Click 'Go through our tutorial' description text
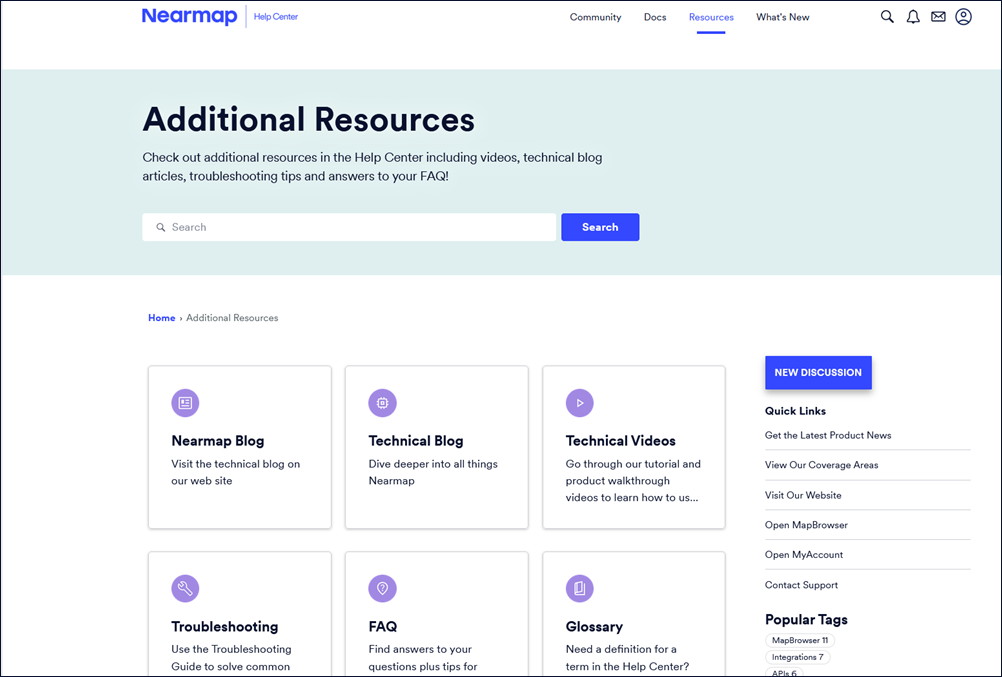 coord(633,481)
